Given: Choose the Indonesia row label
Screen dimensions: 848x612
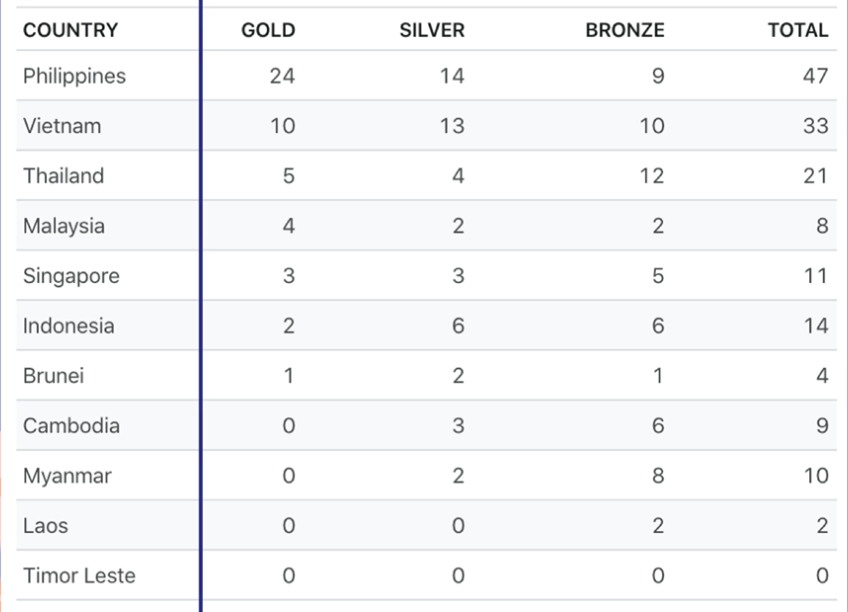Looking at the screenshot, I should point(69,326).
